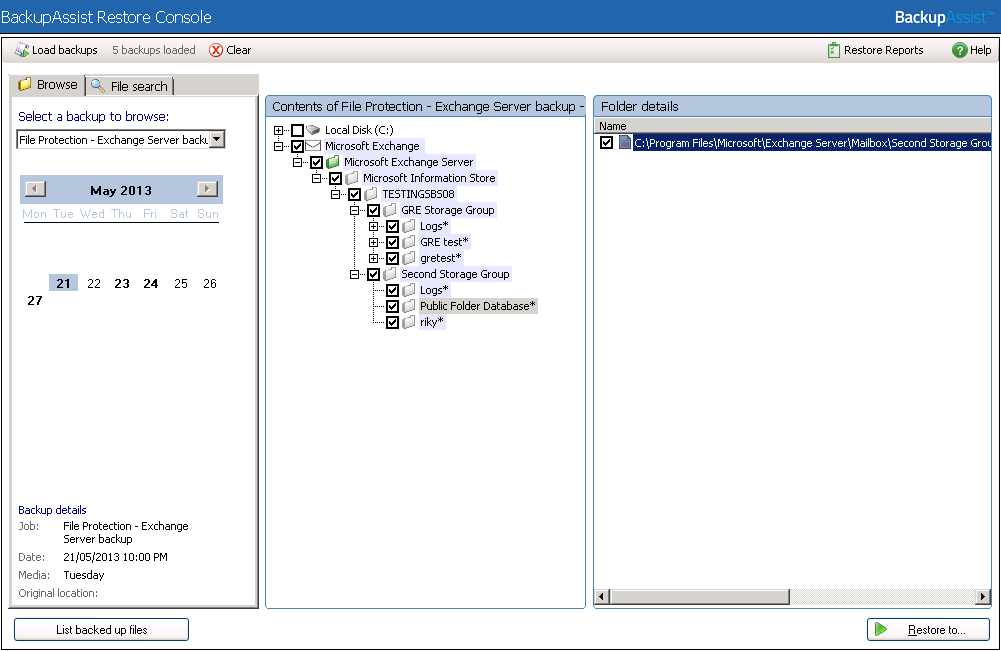The image size is (1001, 651).
Task: Click the right scroll arrow in Folder details
Action: coord(983,597)
